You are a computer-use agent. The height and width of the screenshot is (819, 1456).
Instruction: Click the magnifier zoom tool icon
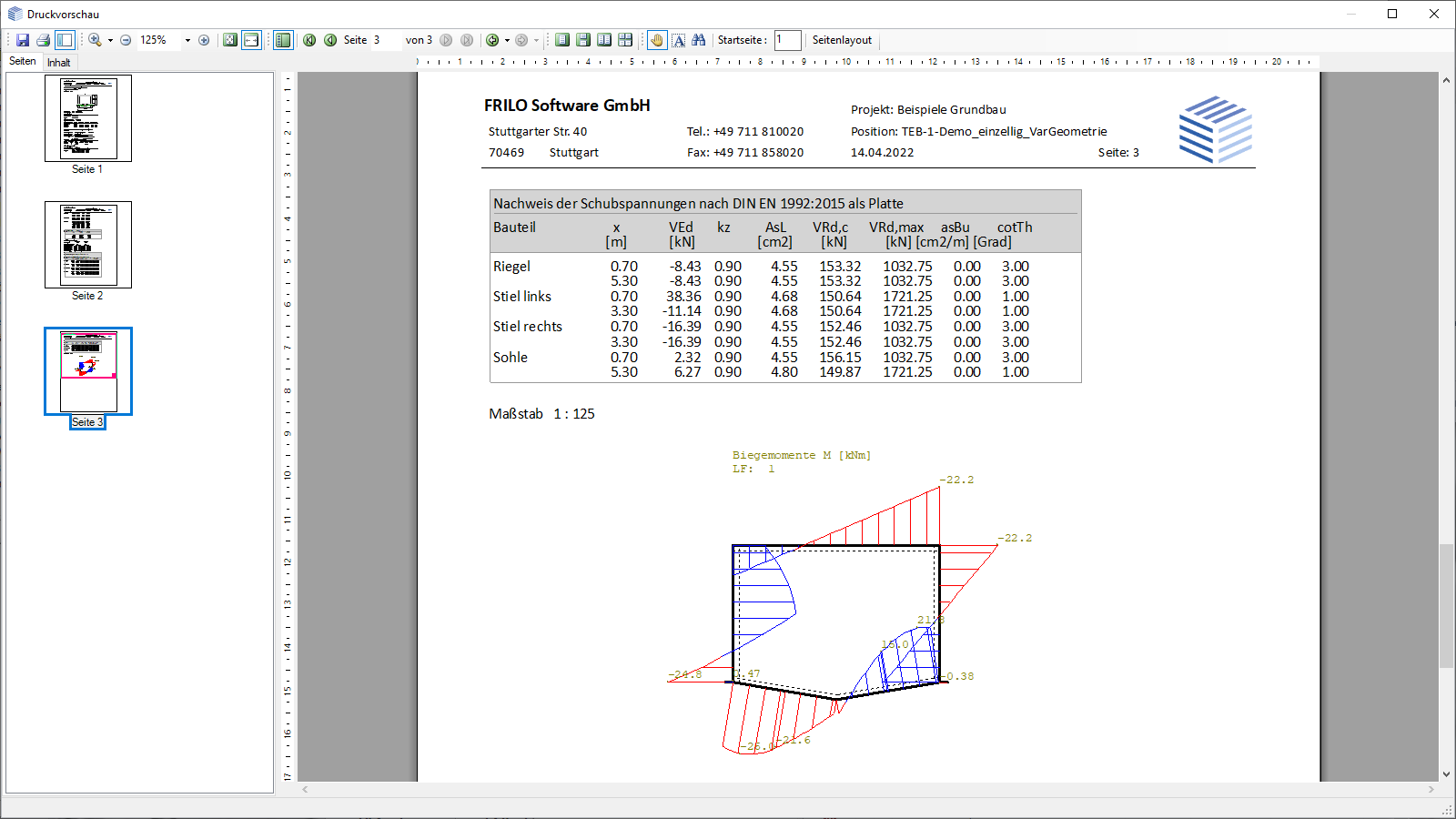(x=95, y=40)
